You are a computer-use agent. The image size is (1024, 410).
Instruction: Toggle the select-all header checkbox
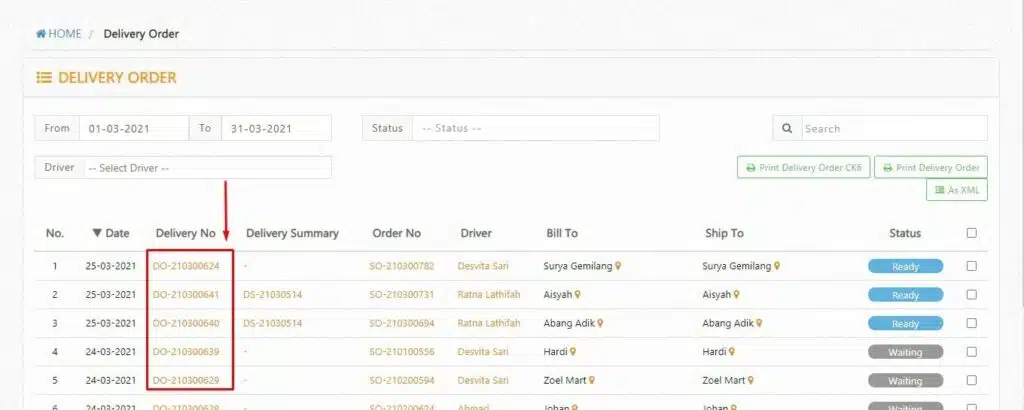[972, 233]
